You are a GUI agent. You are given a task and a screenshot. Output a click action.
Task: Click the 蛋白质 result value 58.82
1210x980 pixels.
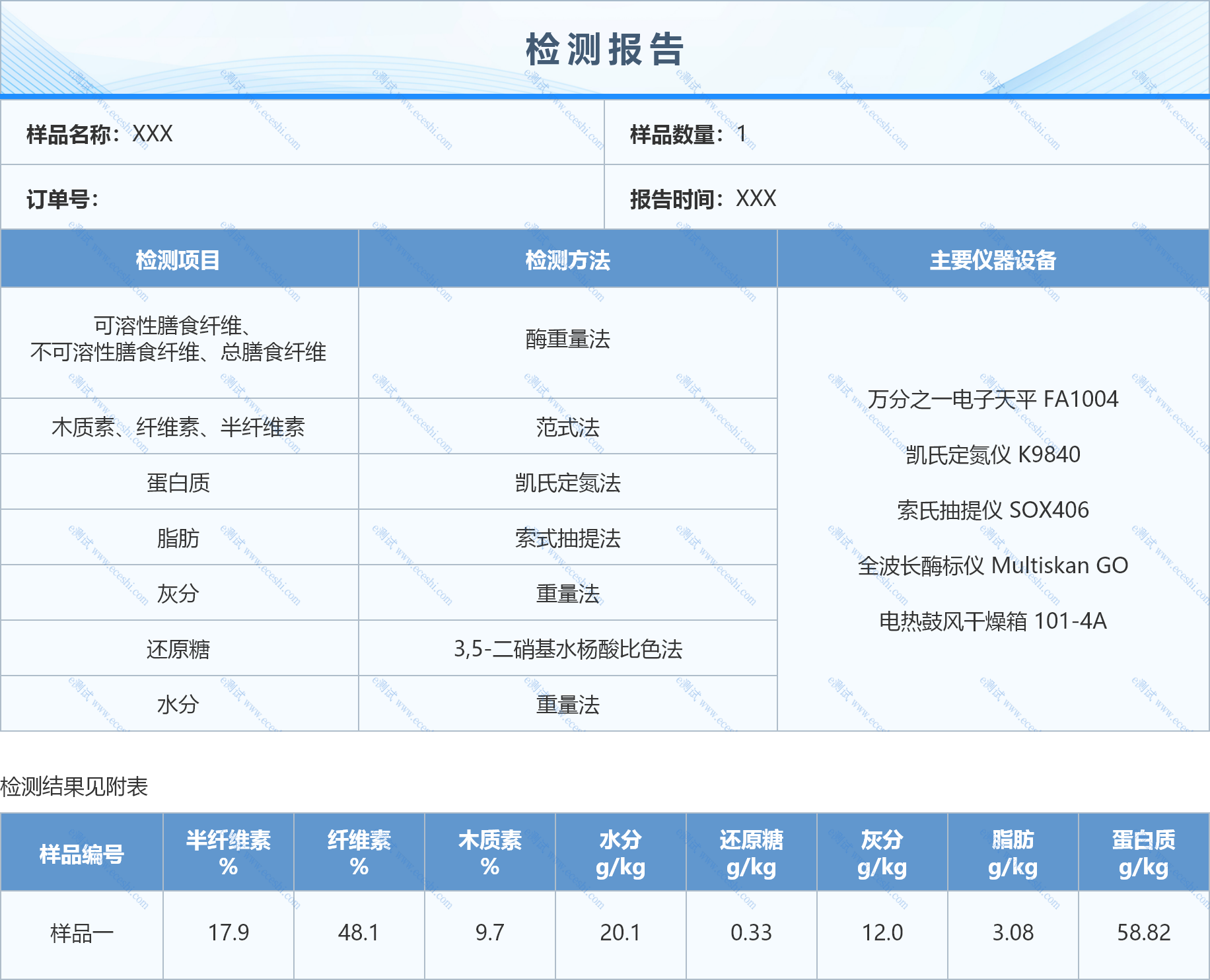click(x=1145, y=932)
